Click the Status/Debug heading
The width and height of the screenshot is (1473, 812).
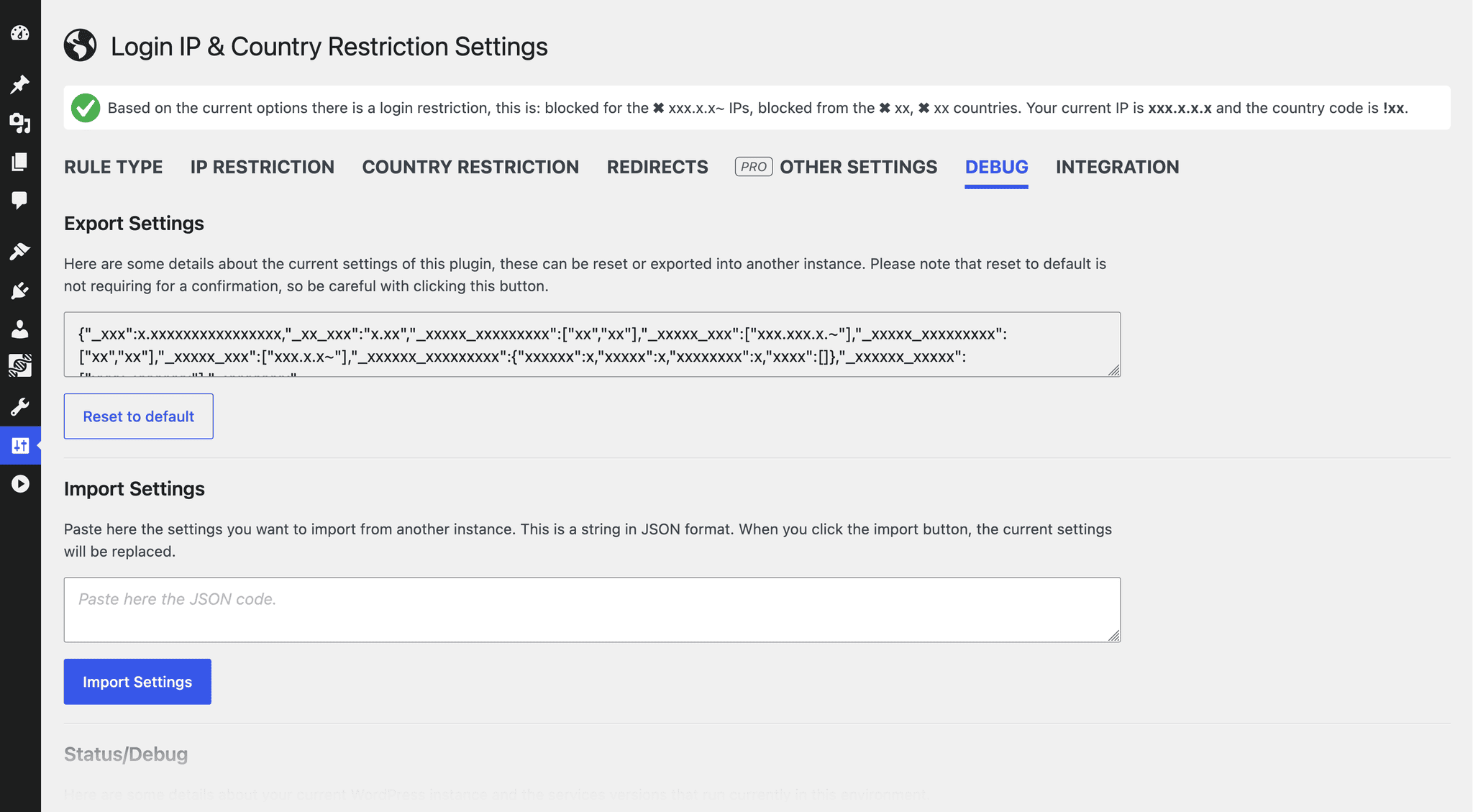pyautogui.click(x=126, y=754)
